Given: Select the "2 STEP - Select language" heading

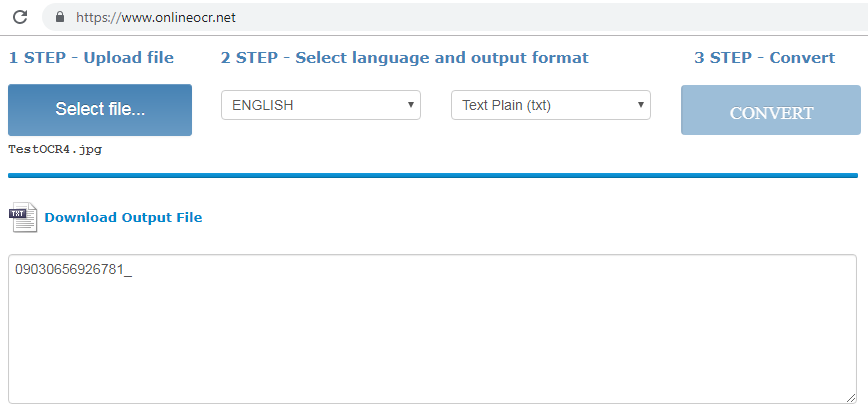Looking at the screenshot, I should (x=404, y=58).
